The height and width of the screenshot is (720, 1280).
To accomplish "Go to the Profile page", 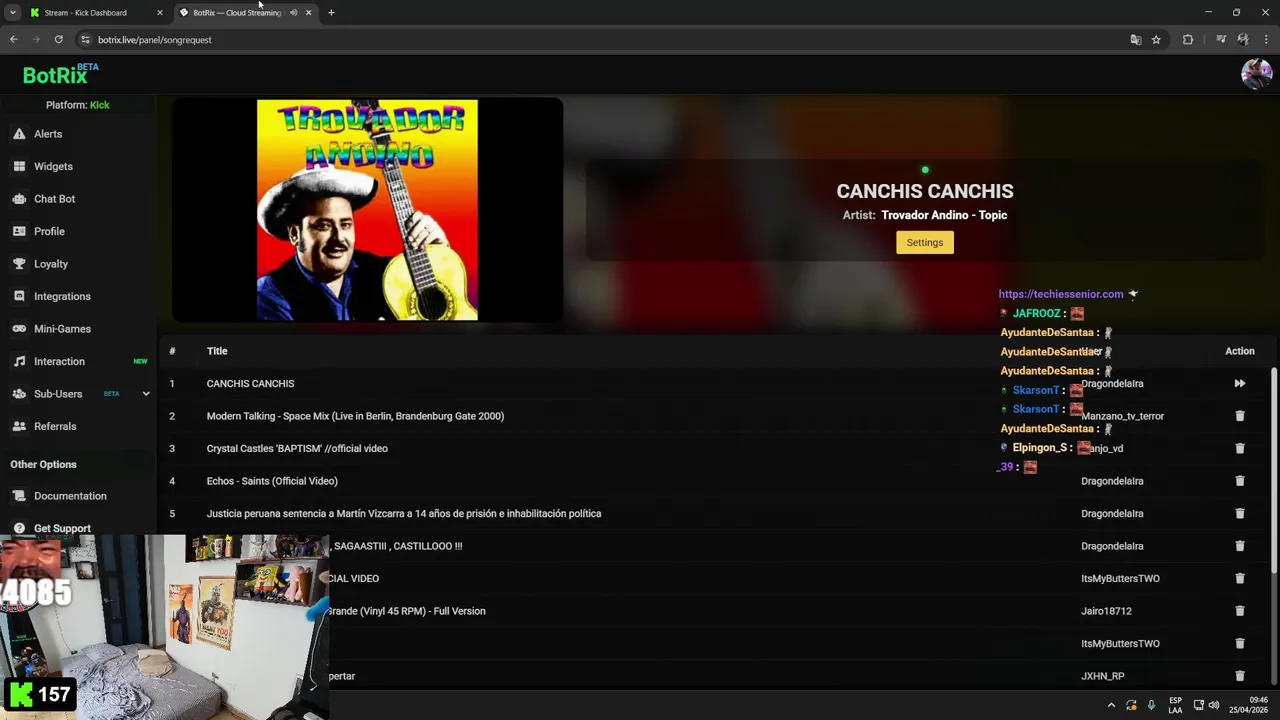I will click(49, 231).
